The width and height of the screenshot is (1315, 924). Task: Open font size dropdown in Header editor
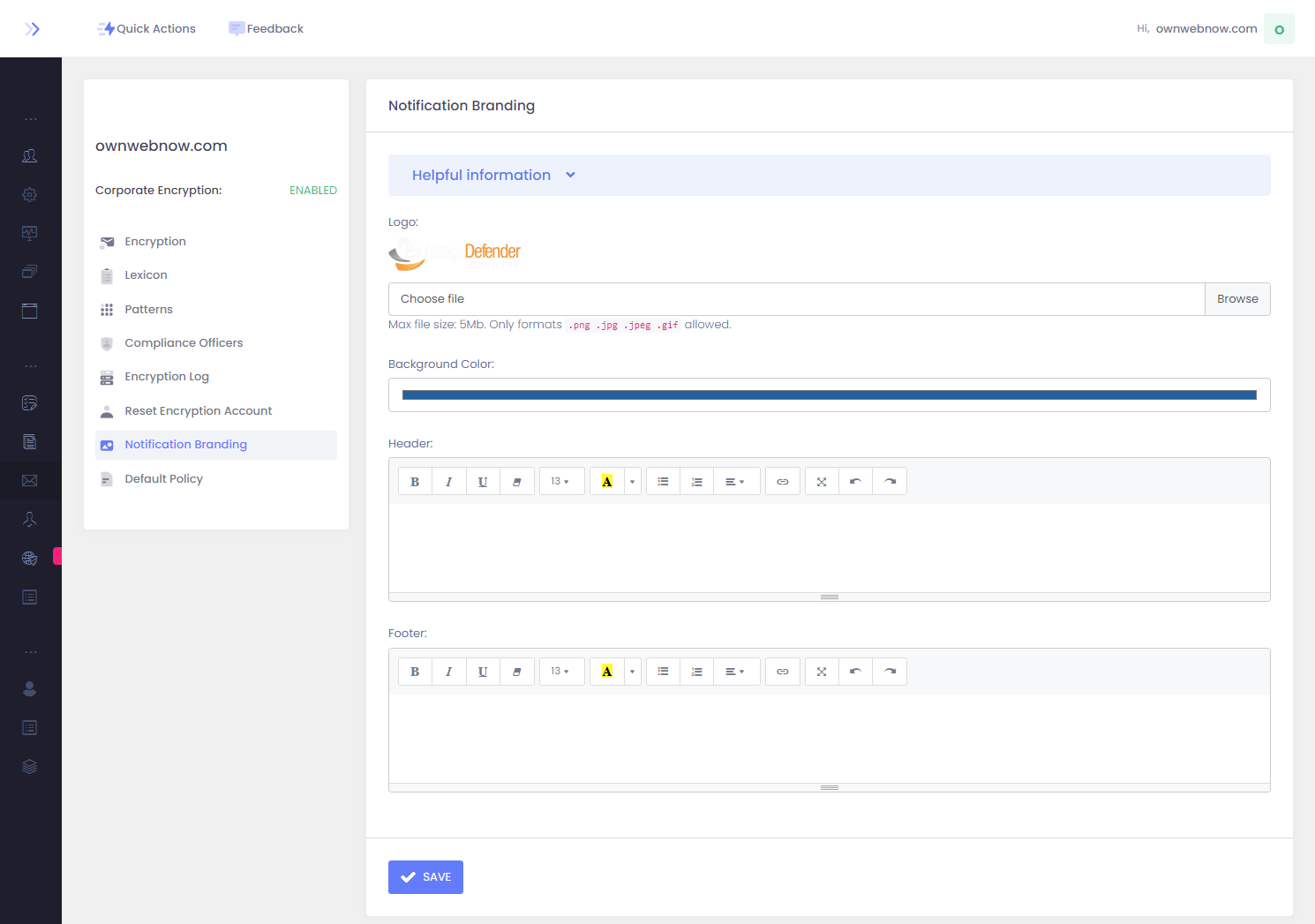[560, 482]
